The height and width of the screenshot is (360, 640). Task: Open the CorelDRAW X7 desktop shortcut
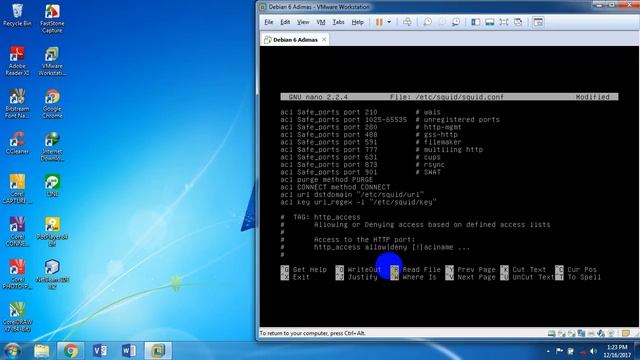point(17,317)
